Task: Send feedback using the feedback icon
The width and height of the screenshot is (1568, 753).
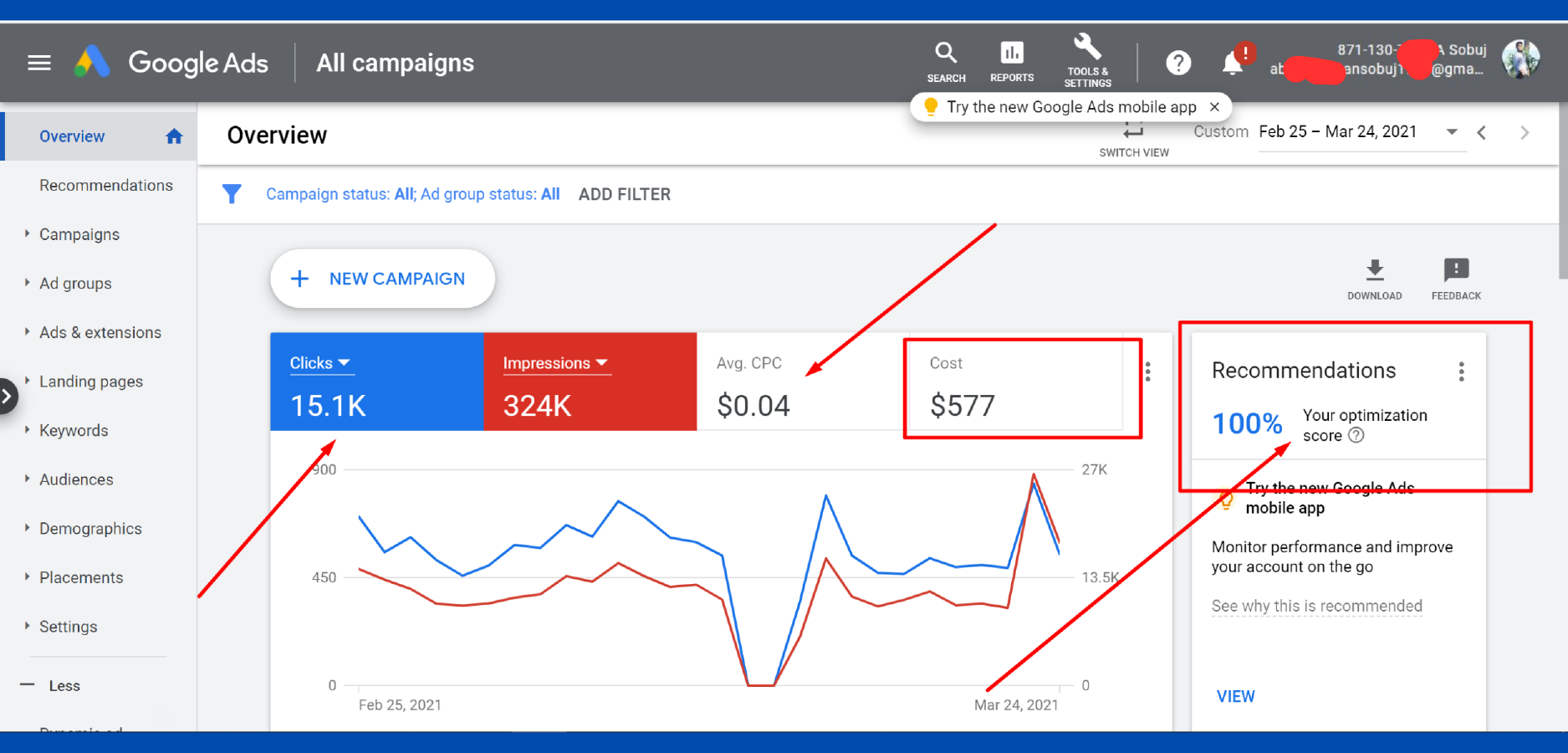Action: click(1455, 271)
